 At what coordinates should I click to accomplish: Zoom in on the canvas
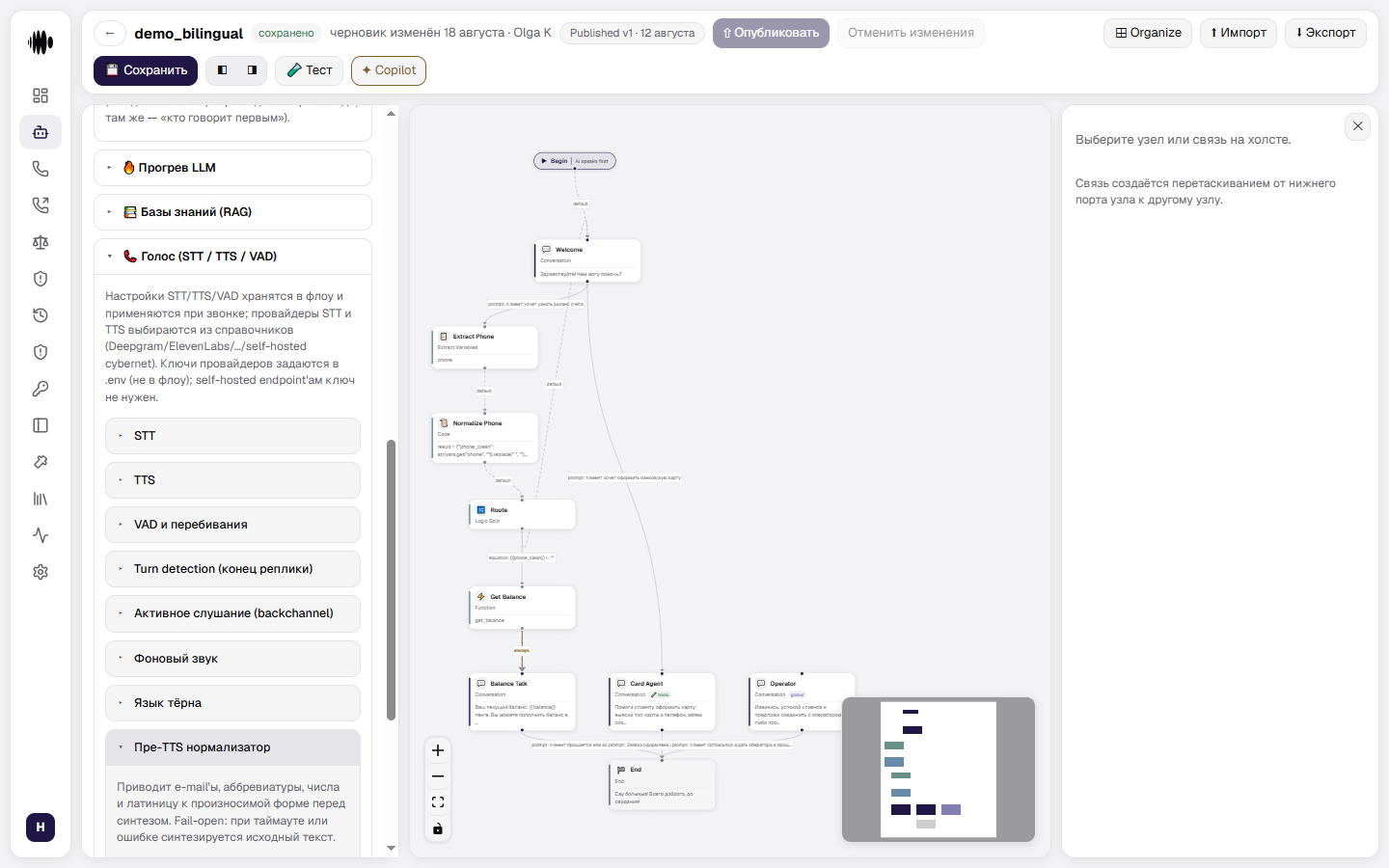(x=438, y=750)
